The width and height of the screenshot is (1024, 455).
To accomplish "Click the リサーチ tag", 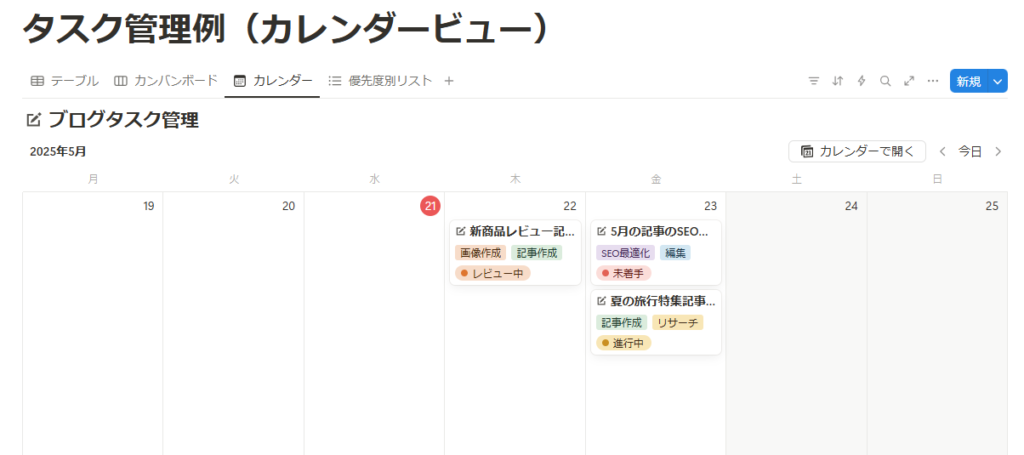I will (x=677, y=322).
